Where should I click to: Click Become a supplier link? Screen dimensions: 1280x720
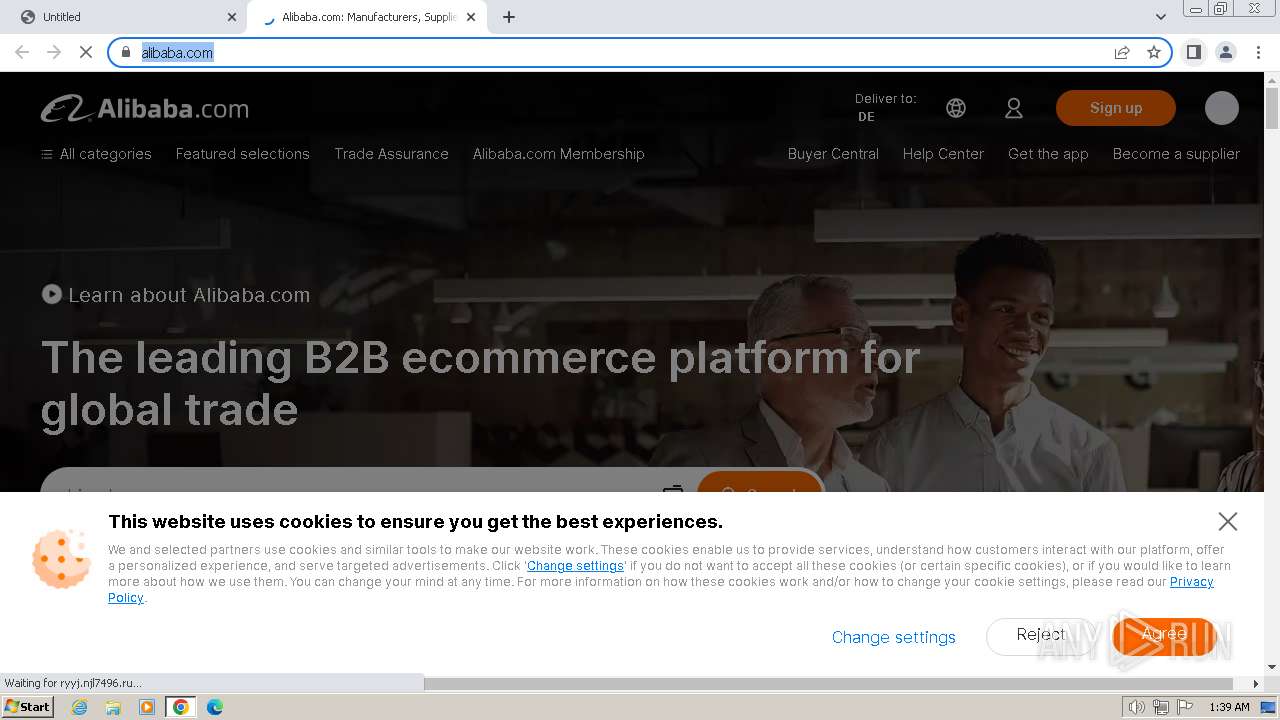point(1176,154)
